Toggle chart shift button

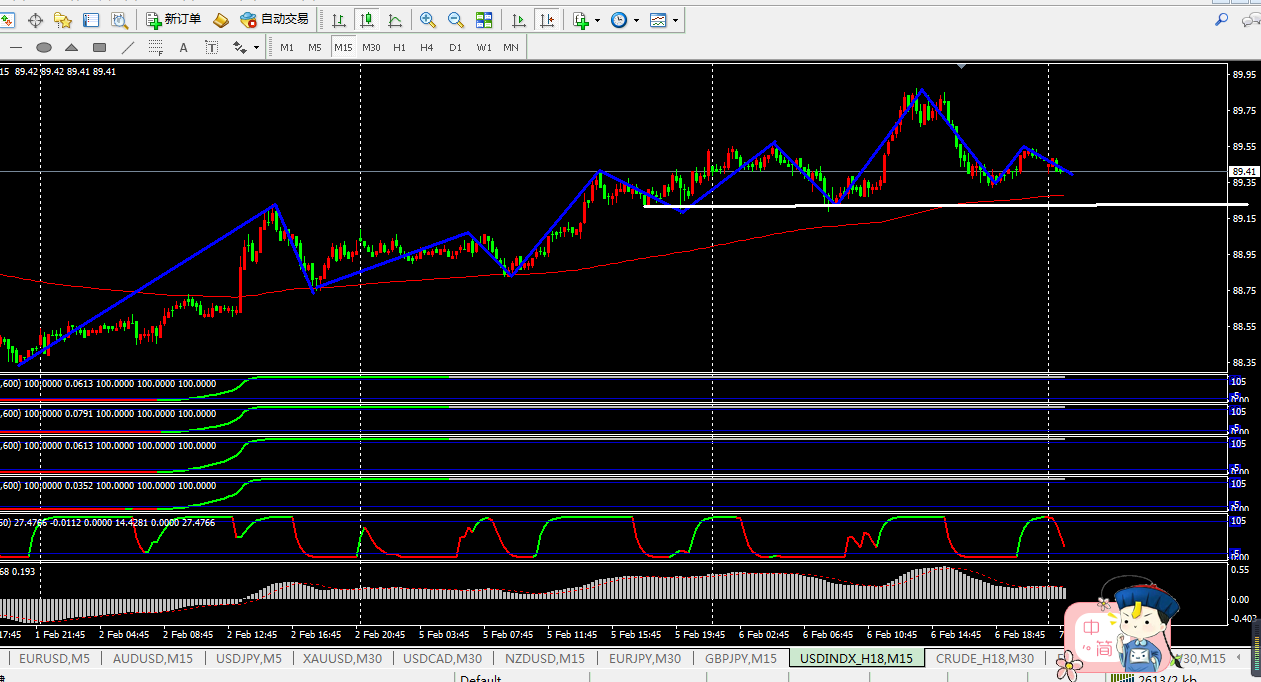coord(546,20)
